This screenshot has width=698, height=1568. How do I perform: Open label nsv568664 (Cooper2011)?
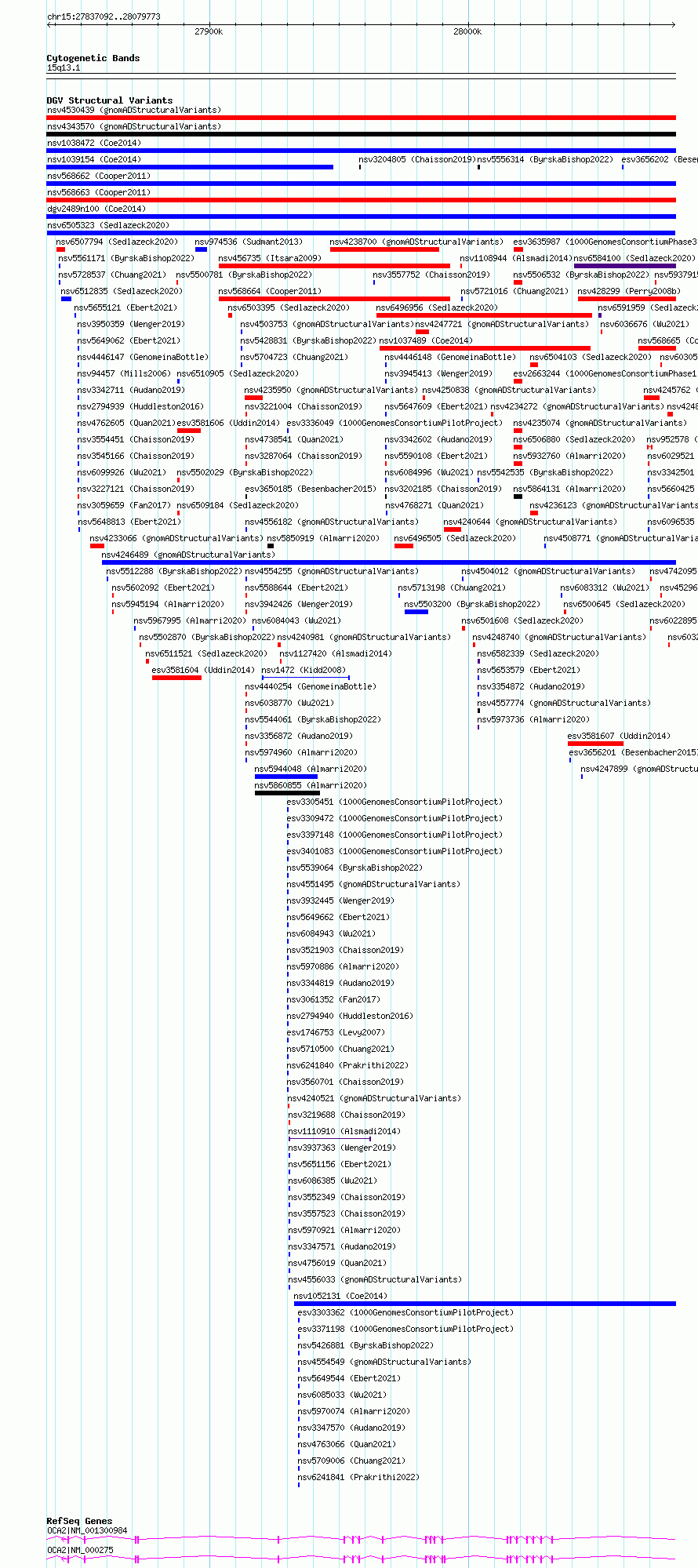click(271, 292)
